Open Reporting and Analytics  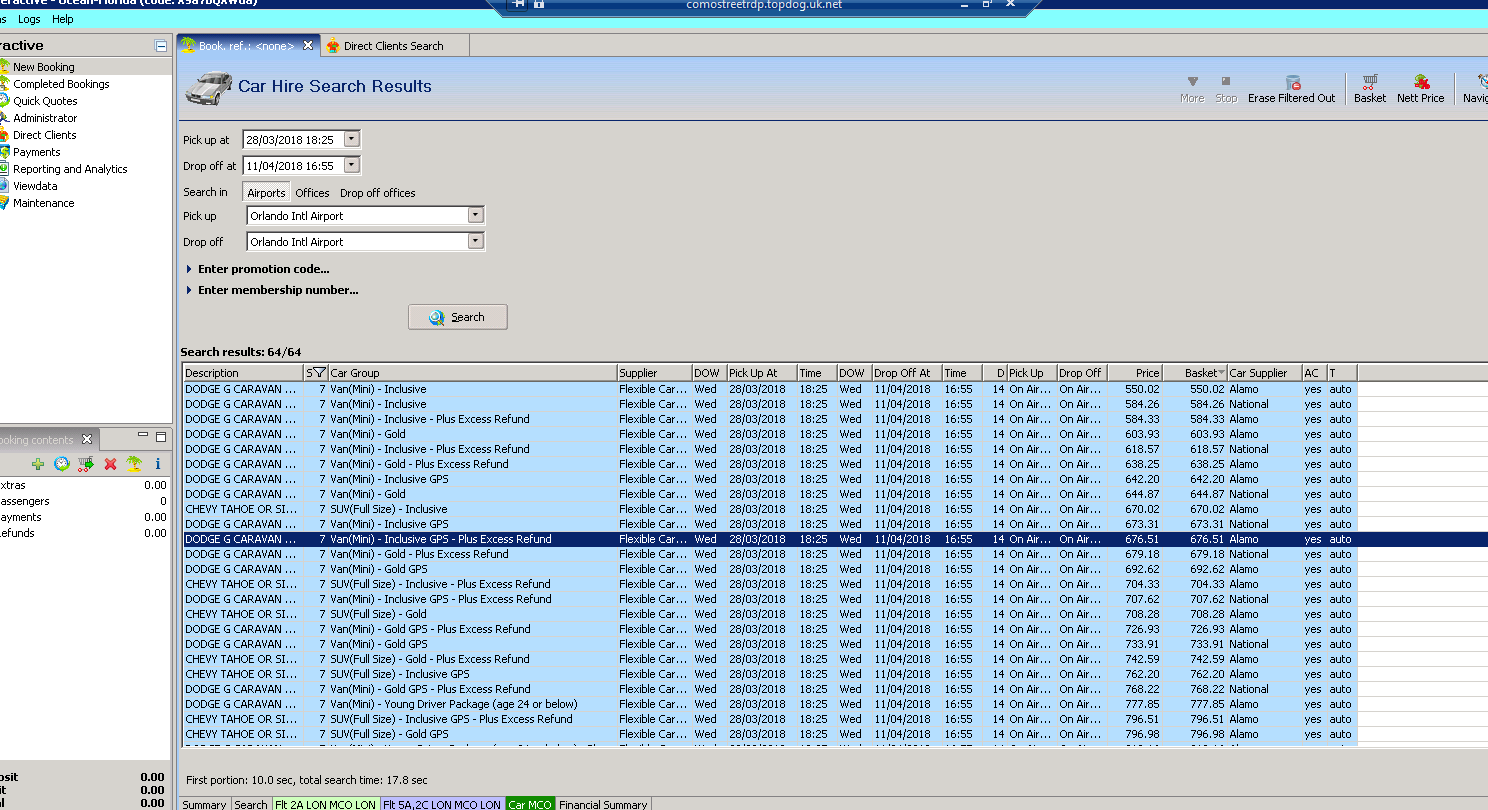click(x=70, y=169)
